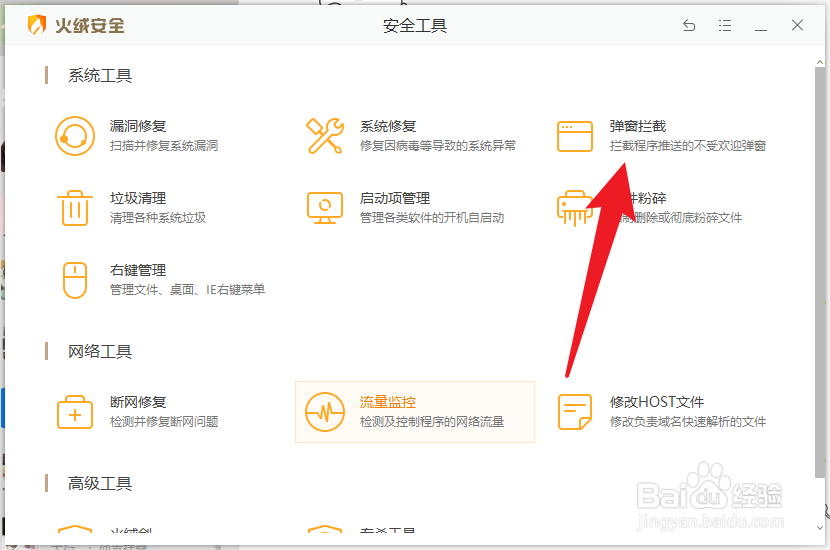Click the scrollbar down arrow
The height and width of the screenshot is (550, 830).
pos(819,528)
